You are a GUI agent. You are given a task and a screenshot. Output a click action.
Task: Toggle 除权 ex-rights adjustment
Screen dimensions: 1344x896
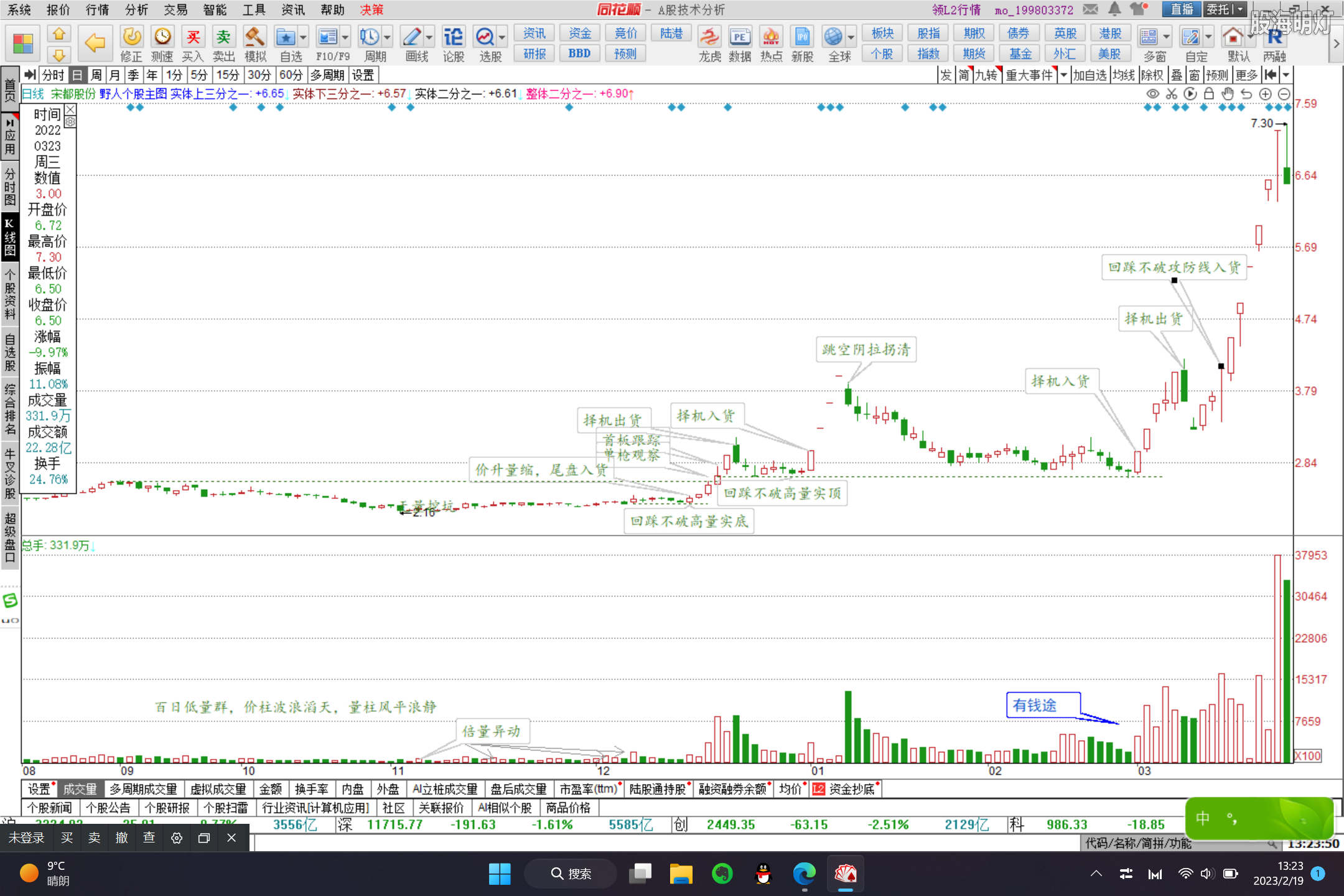pos(1152,75)
